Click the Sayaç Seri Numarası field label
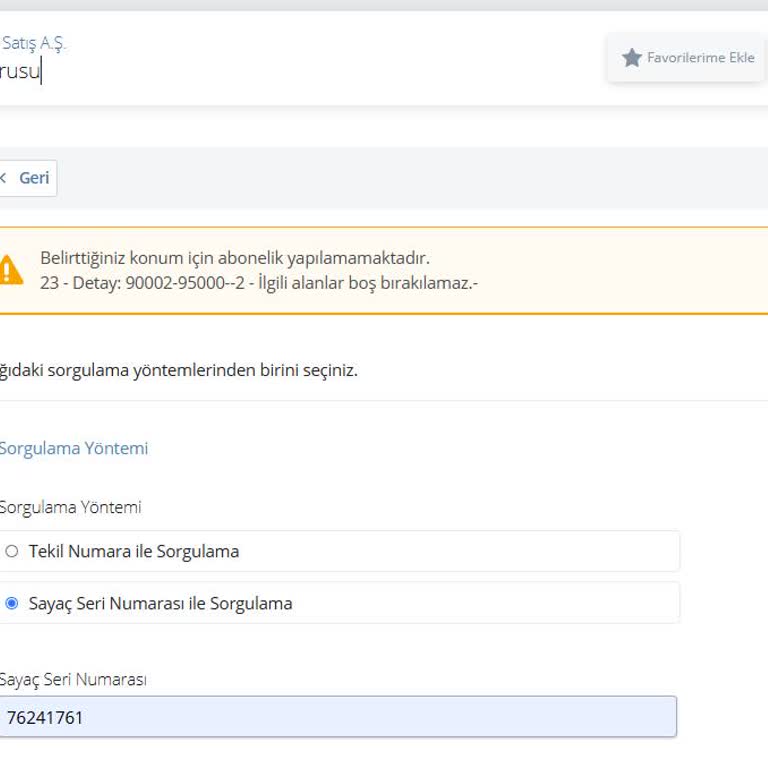Image resolution: width=768 pixels, height=768 pixels. (73, 679)
